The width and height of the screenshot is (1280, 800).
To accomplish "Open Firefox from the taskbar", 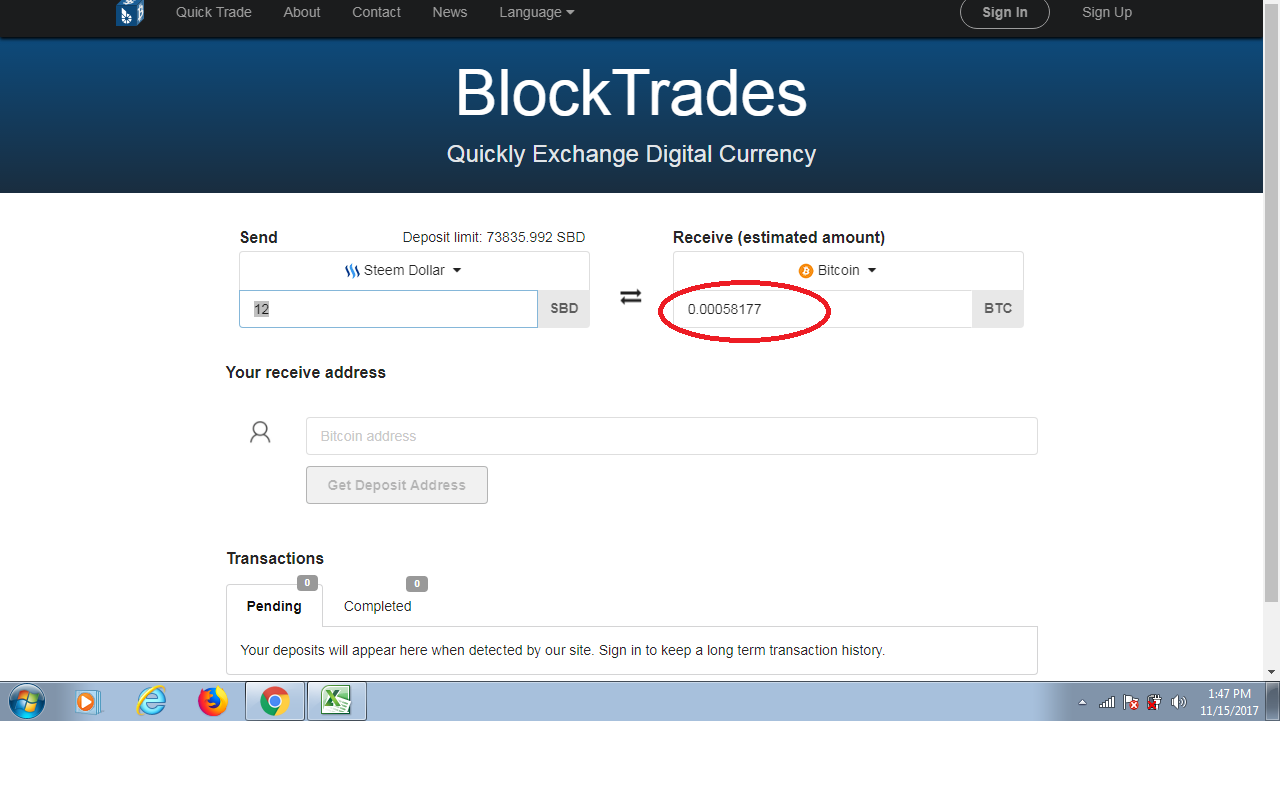I will [x=213, y=701].
